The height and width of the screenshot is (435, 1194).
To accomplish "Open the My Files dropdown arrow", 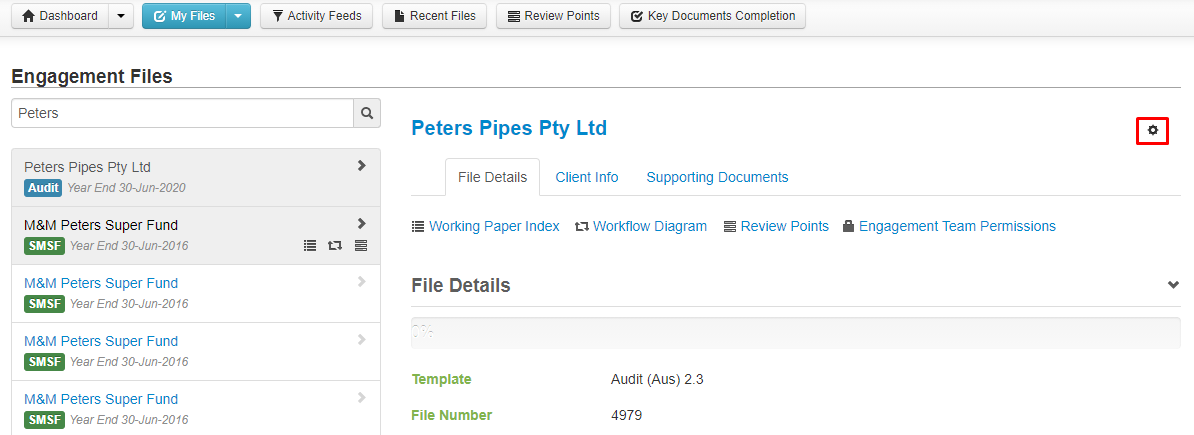I will point(238,16).
